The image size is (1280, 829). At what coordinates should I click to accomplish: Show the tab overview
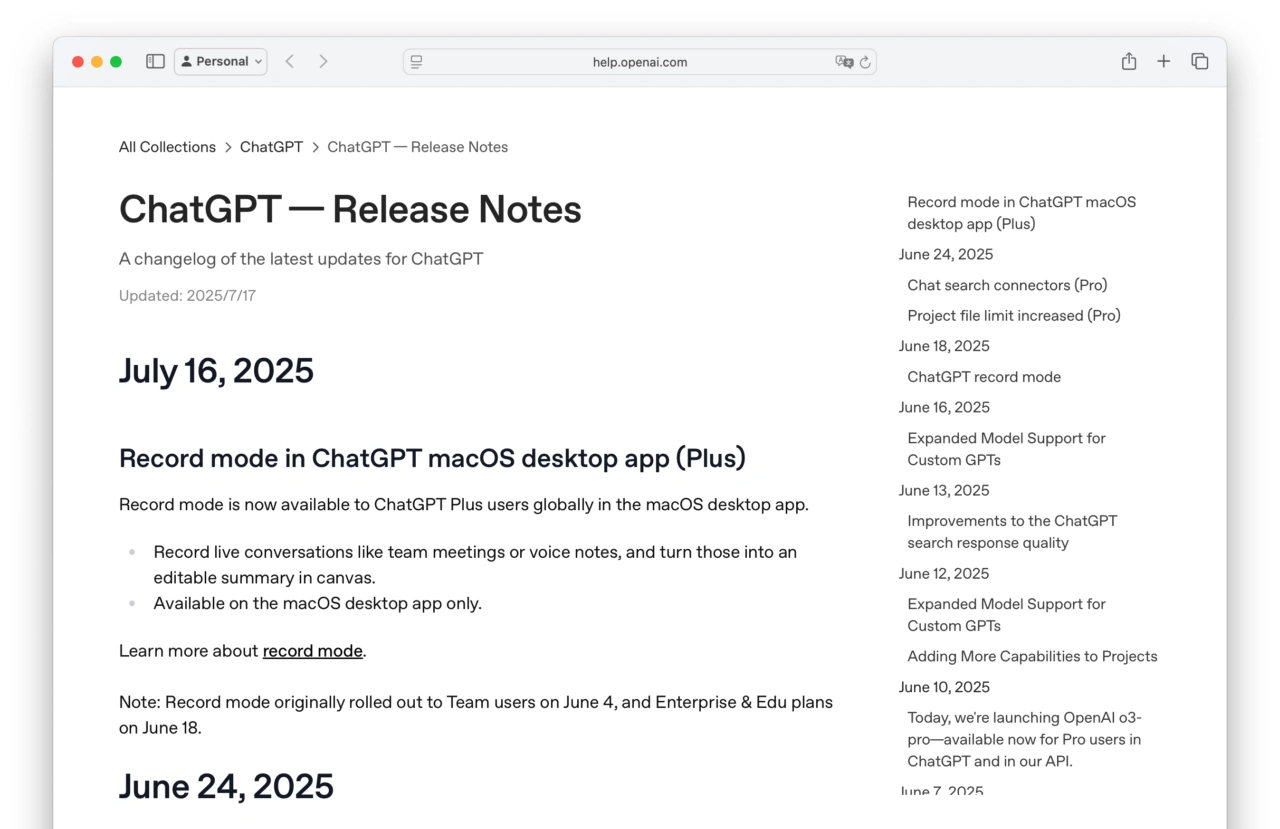coord(1199,61)
